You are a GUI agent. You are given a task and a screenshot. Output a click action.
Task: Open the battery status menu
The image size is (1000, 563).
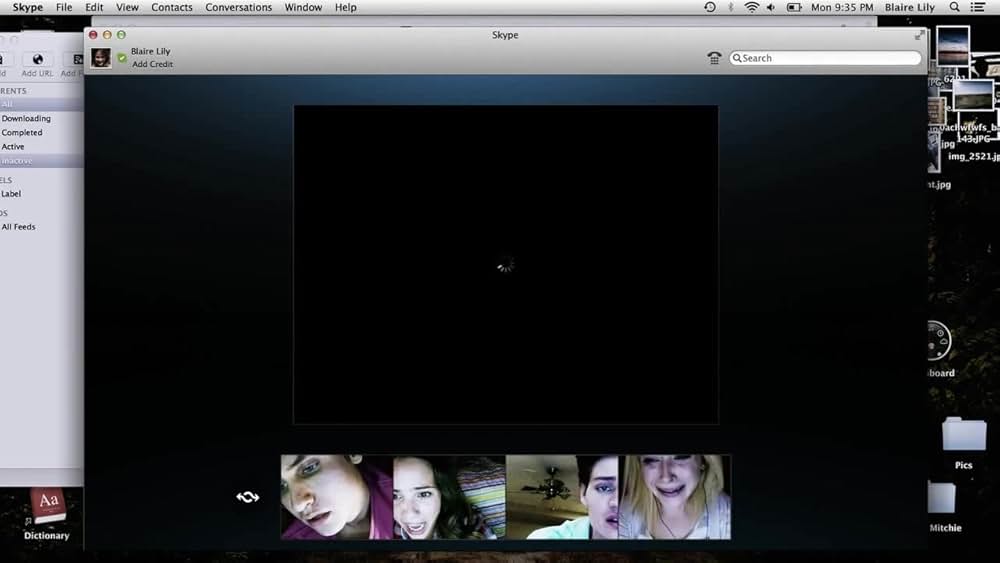794,7
